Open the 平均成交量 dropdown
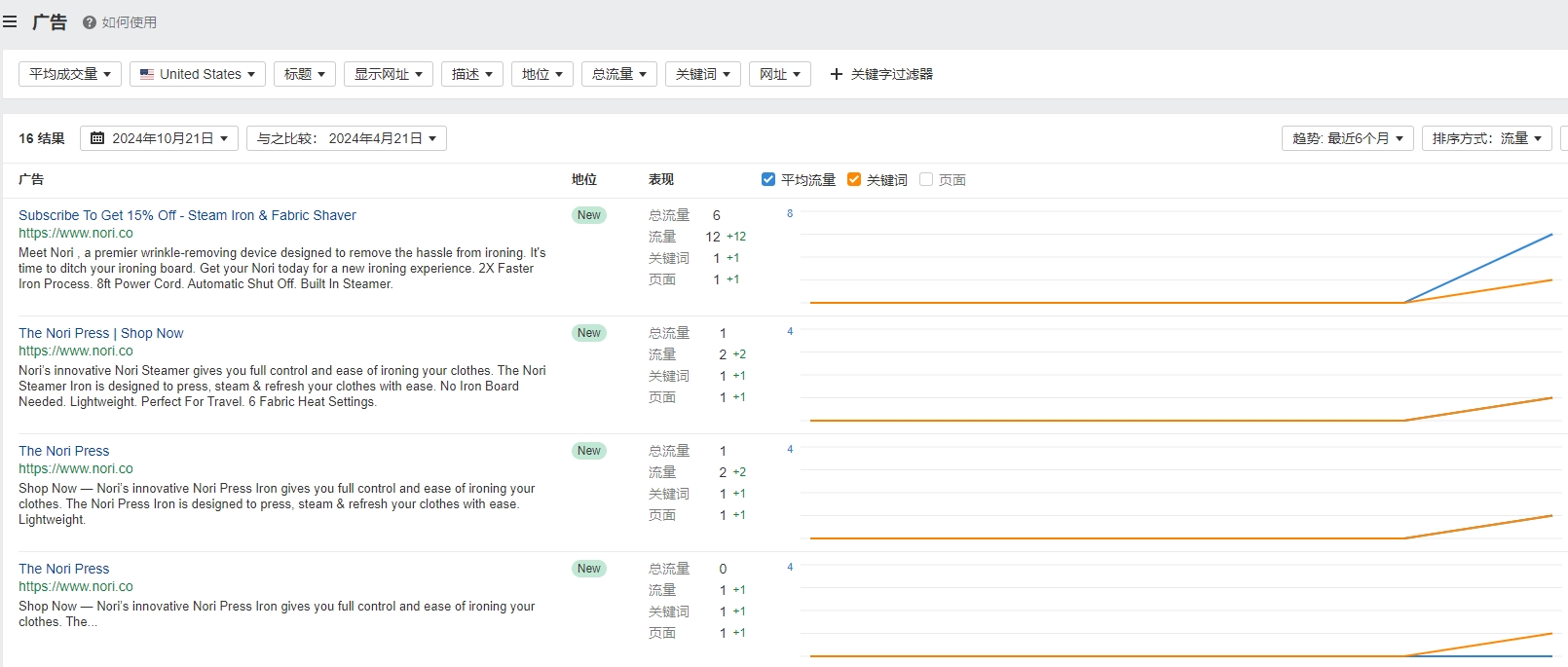 [70, 74]
